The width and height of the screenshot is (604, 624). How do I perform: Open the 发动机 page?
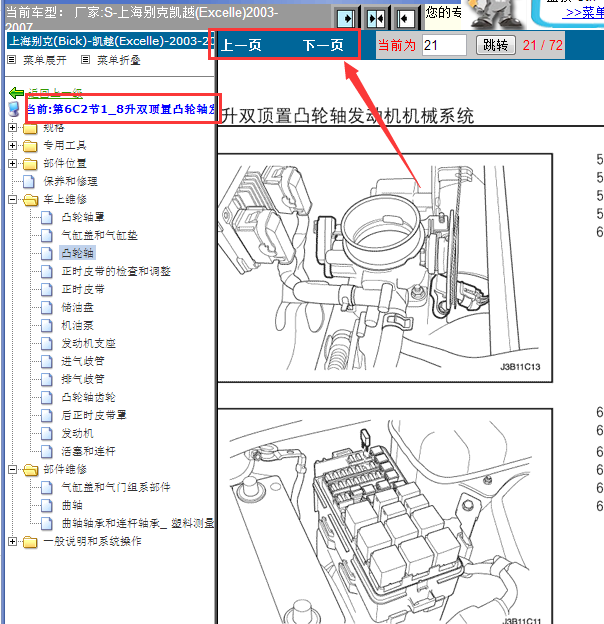[78, 433]
